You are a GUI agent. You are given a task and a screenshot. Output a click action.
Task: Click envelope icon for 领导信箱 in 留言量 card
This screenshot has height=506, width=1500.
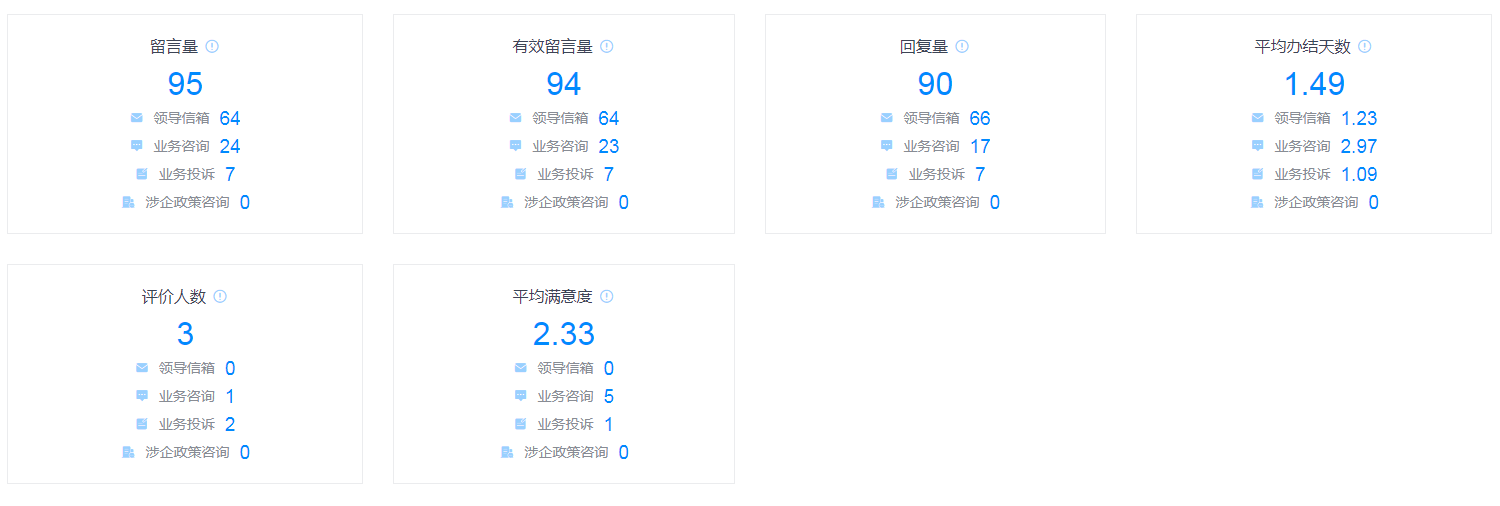pyautogui.click(x=137, y=118)
